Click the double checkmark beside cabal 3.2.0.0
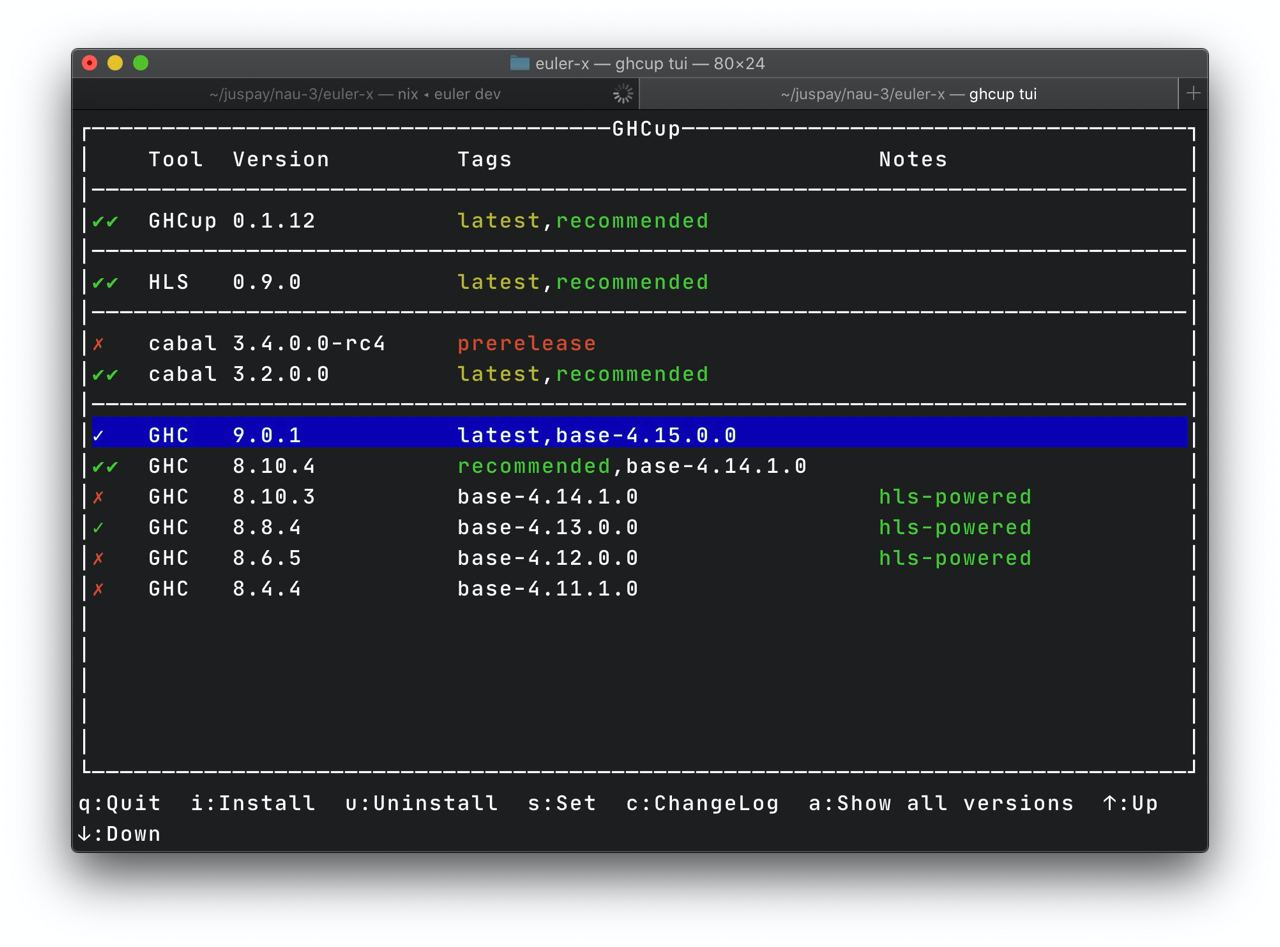Image resolution: width=1280 pixels, height=947 pixels. (105, 375)
